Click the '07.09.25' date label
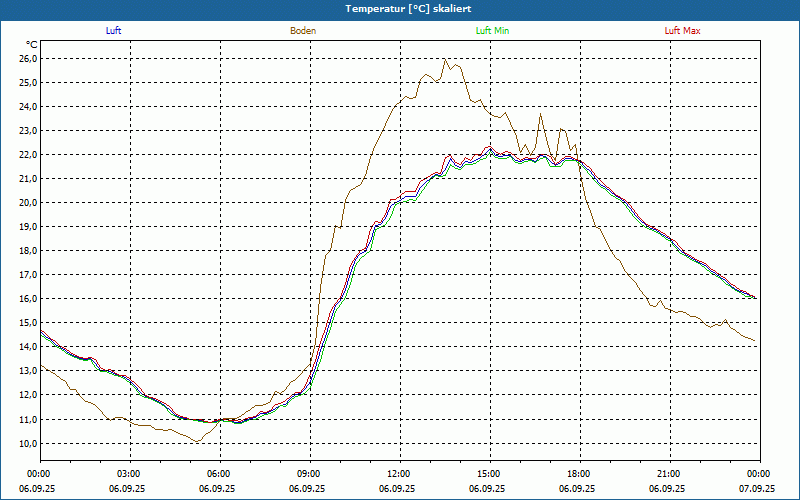This screenshot has width=800, height=500. coord(757,488)
